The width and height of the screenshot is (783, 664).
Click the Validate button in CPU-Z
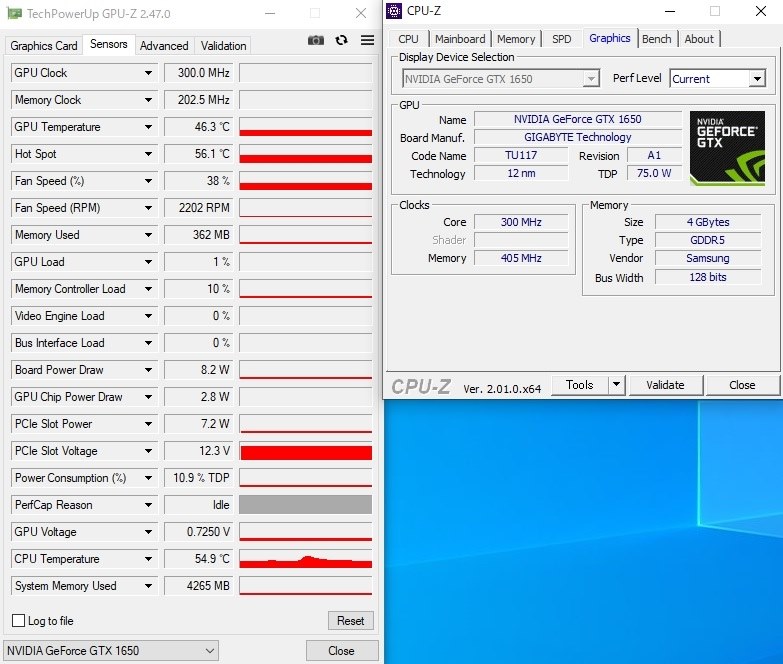[665, 384]
